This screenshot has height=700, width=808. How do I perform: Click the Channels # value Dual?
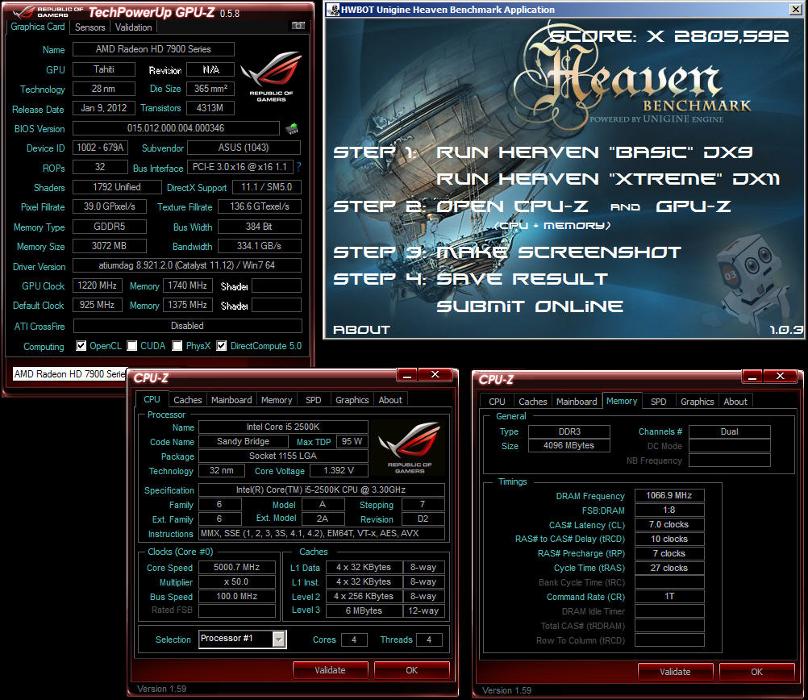[x=730, y=431]
